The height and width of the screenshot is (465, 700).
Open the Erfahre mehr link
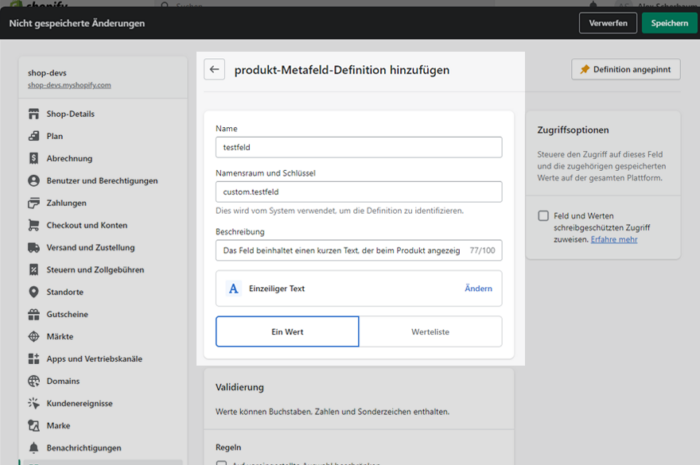point(613,240)
